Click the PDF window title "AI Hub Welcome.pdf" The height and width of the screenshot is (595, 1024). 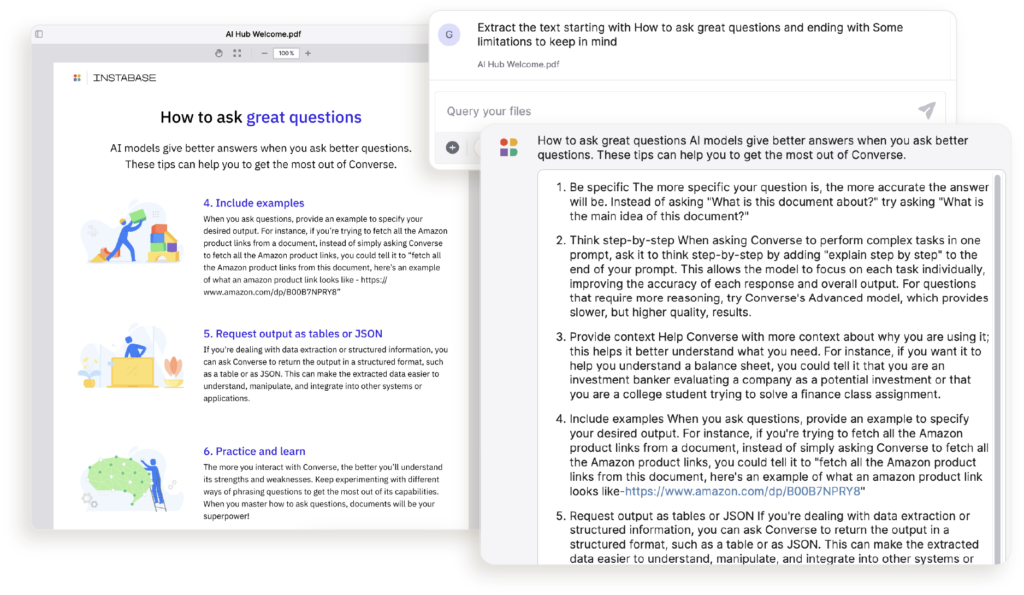point(263,34)
